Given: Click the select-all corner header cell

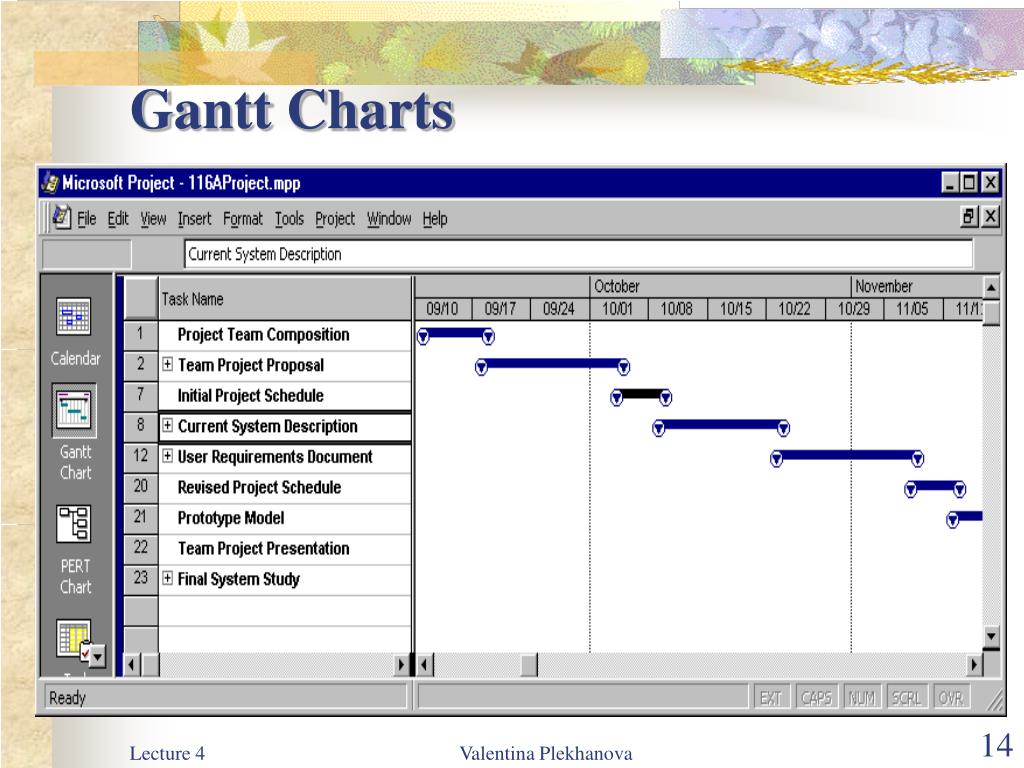Looking at the screenshot, I should [141, 298].
